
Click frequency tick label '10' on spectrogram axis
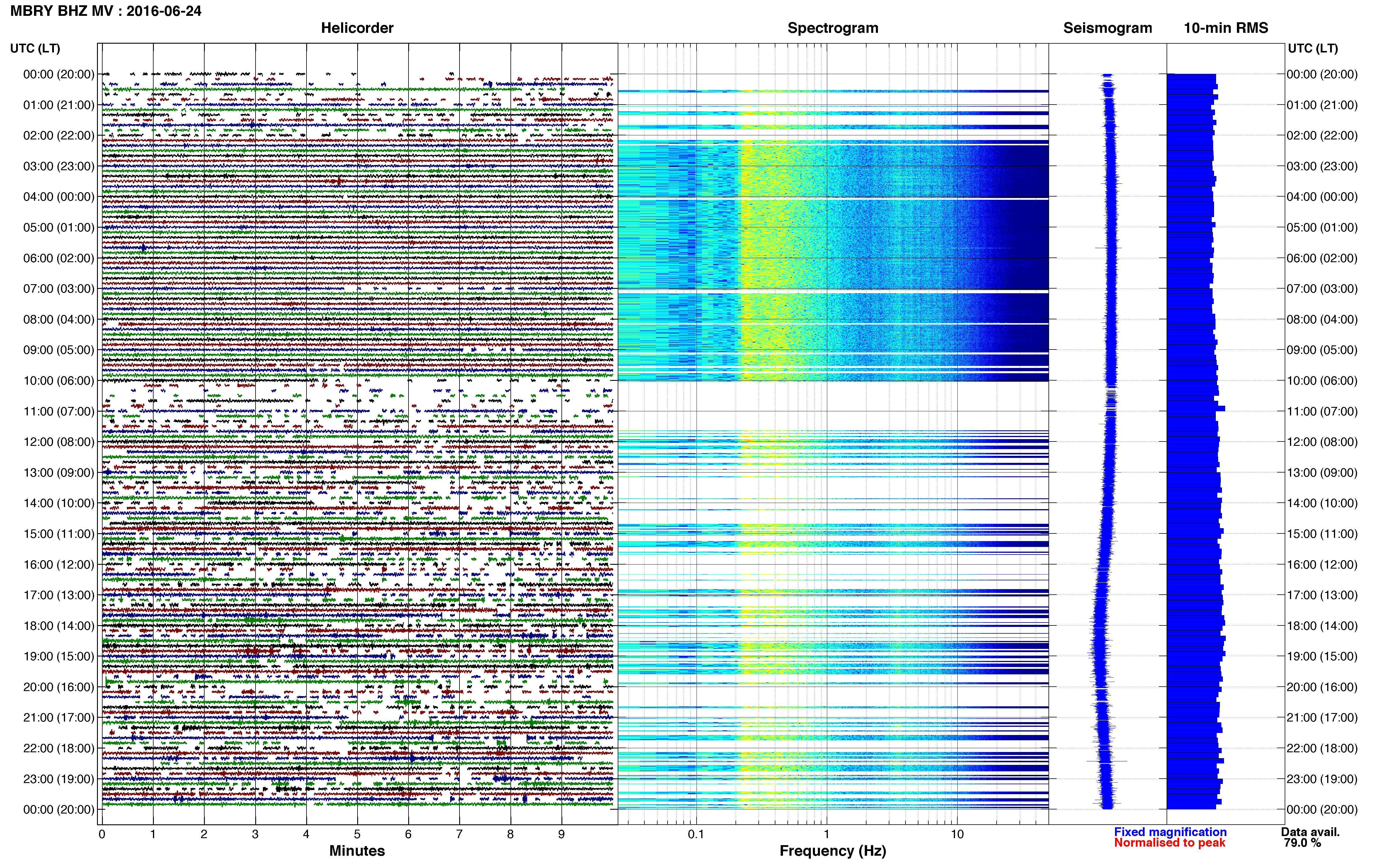[x=957, y=835]
